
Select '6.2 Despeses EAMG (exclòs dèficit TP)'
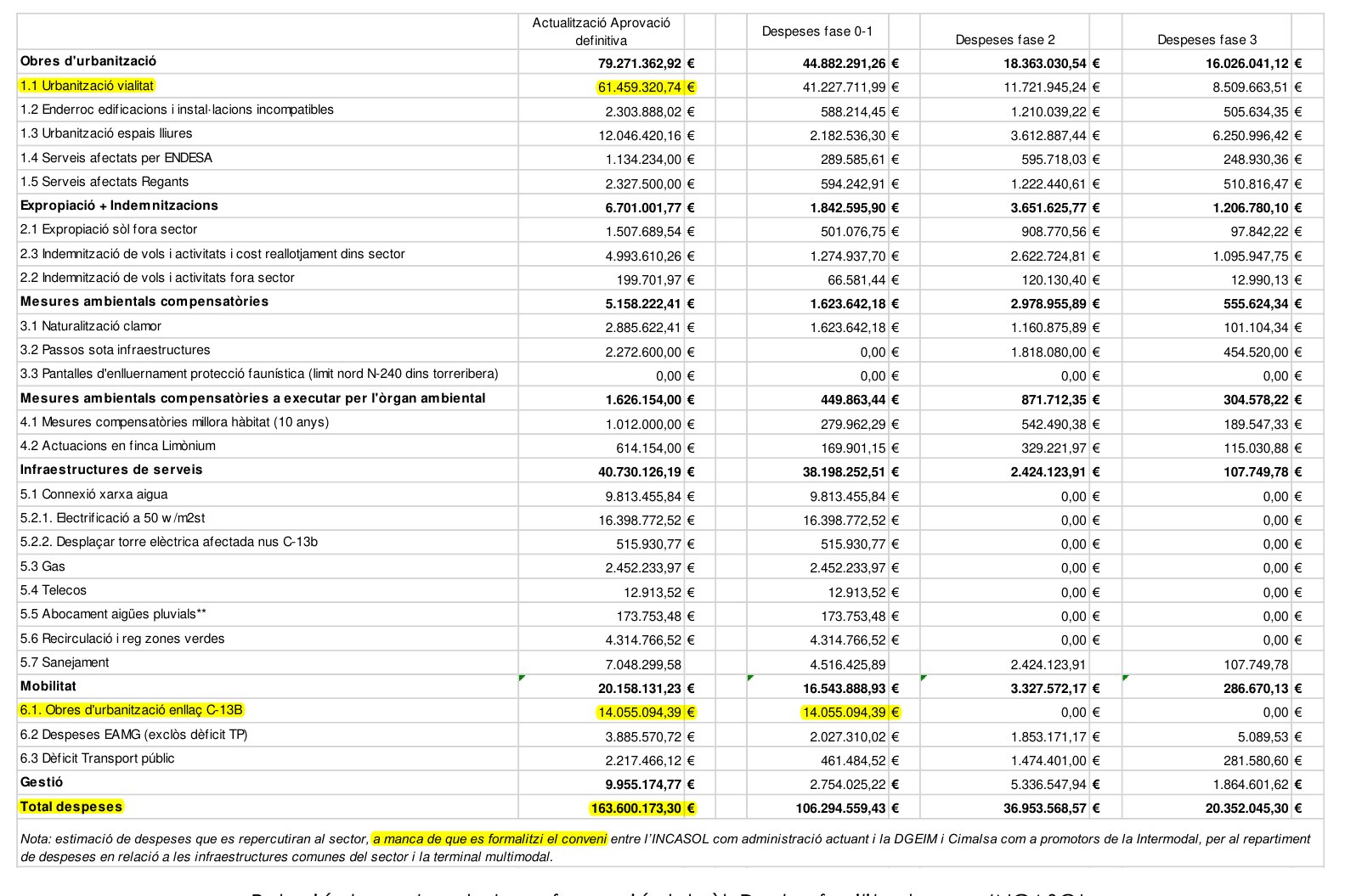point(133,735)
